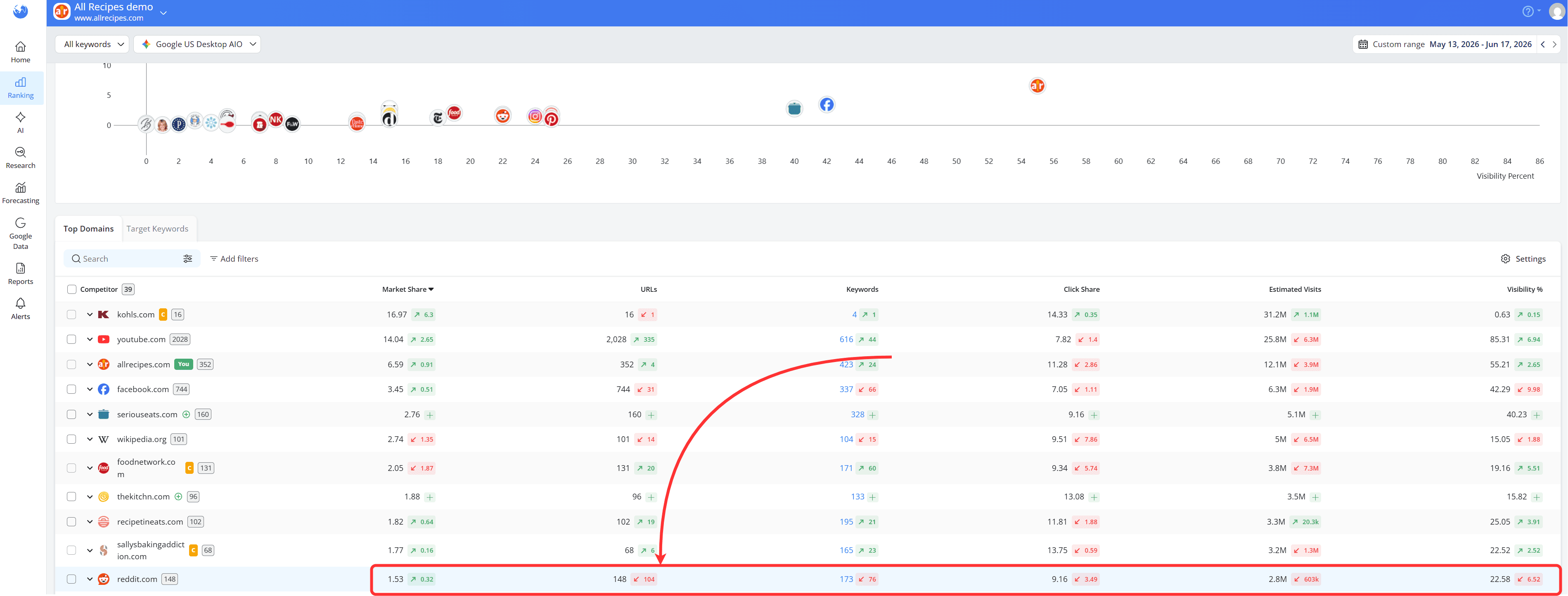Open the Ranking section in sidebar

20,88
